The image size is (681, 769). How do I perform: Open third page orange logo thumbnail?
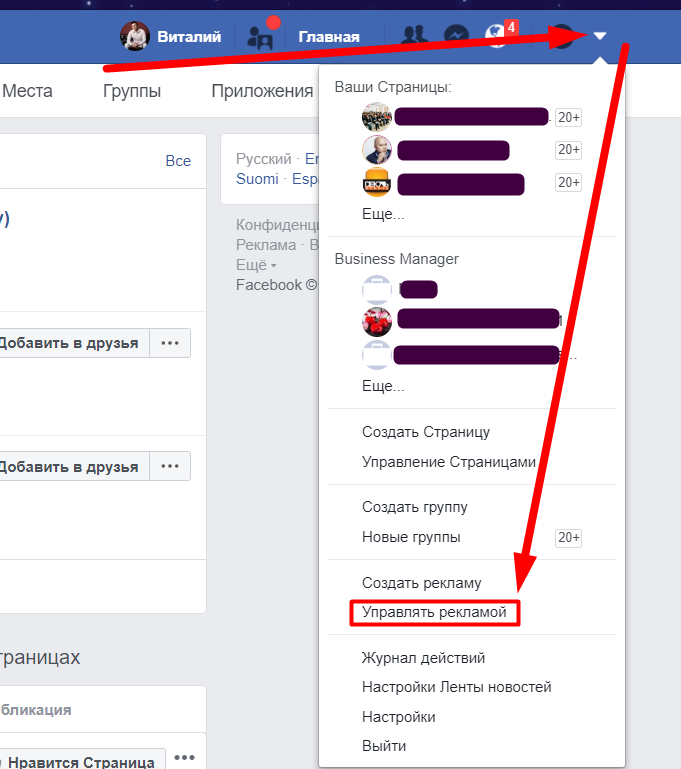pos(377,182)
